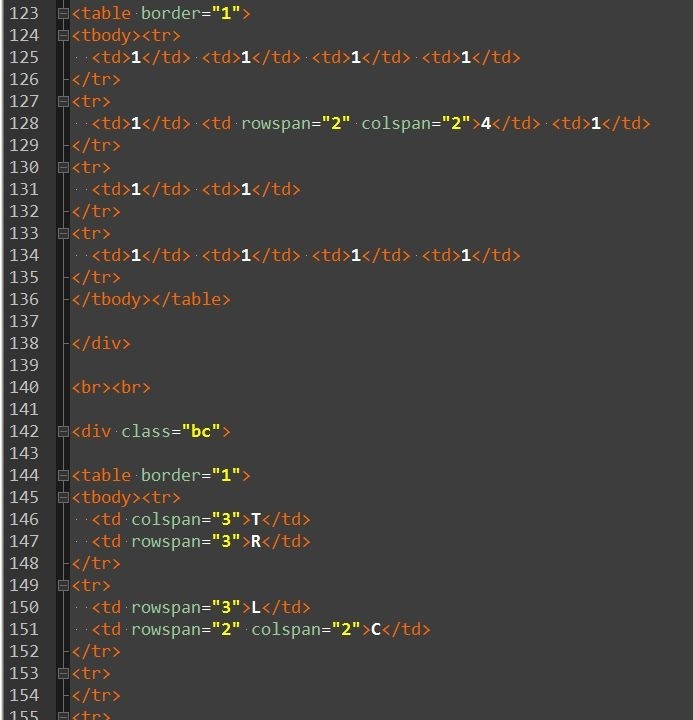Click the third <td>1</td> on line 134
The width and height of the screenshot is (693, 720).
361,255
